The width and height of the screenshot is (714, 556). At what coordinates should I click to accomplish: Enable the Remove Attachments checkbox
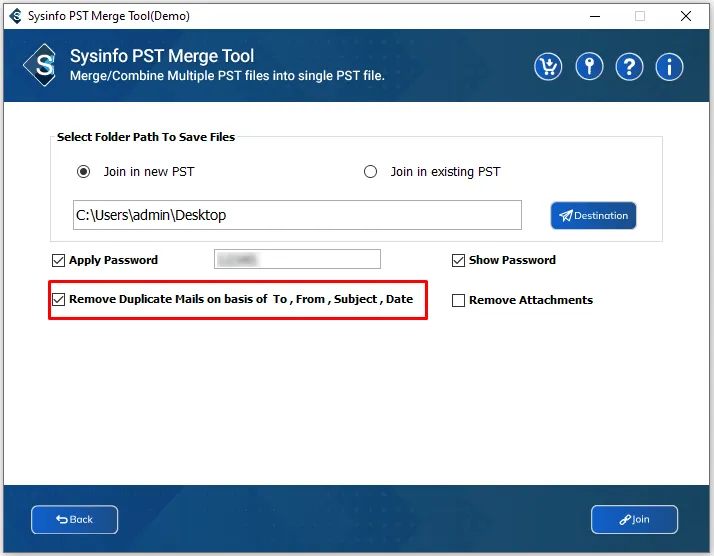(x=458, y=300)
